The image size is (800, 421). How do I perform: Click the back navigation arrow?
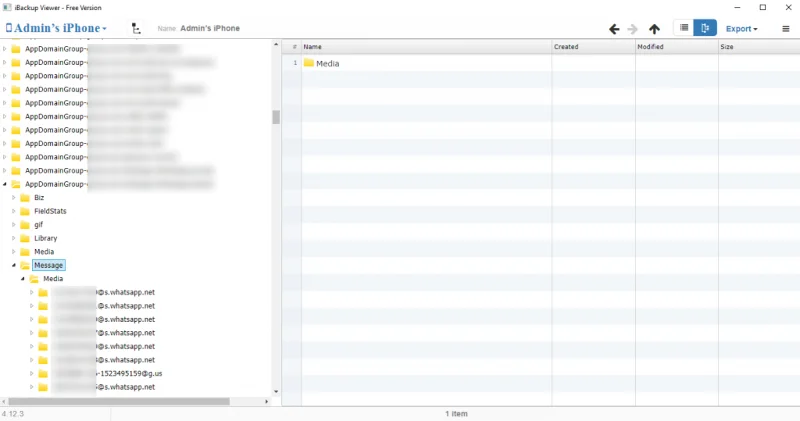click(x=614, y=29)
